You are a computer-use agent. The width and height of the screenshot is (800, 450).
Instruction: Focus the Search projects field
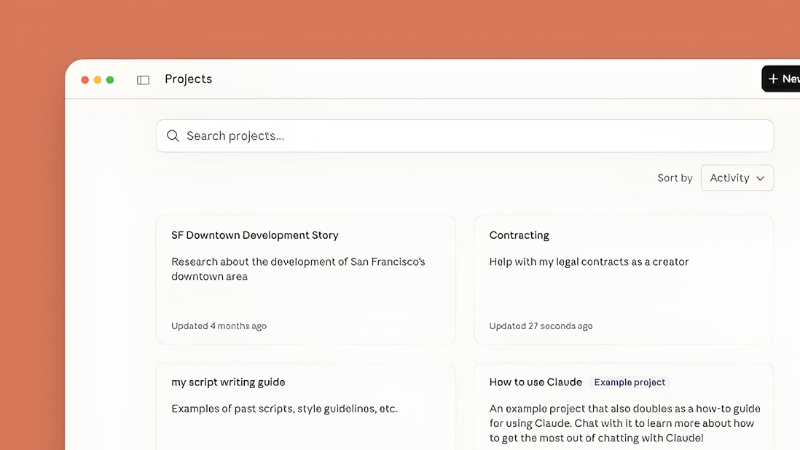pyautogui.click(x=464, y=136)
